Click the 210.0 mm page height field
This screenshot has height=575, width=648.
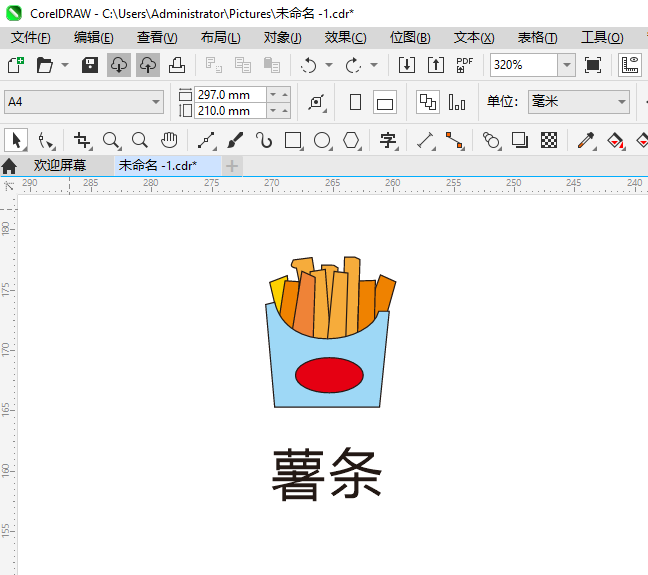pyautogui.click(x=230, y=111)
